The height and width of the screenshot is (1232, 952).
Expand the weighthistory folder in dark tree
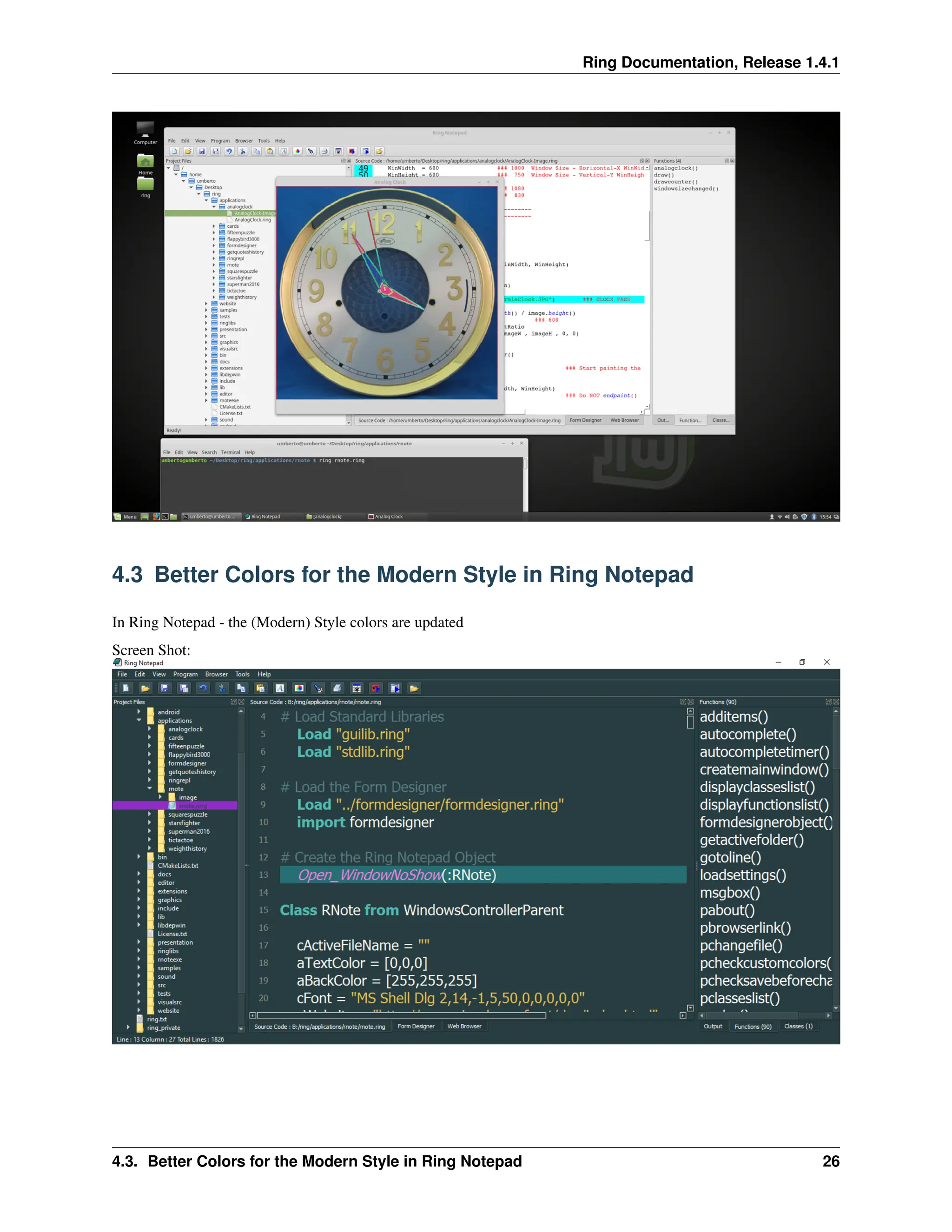coord(150,848)
